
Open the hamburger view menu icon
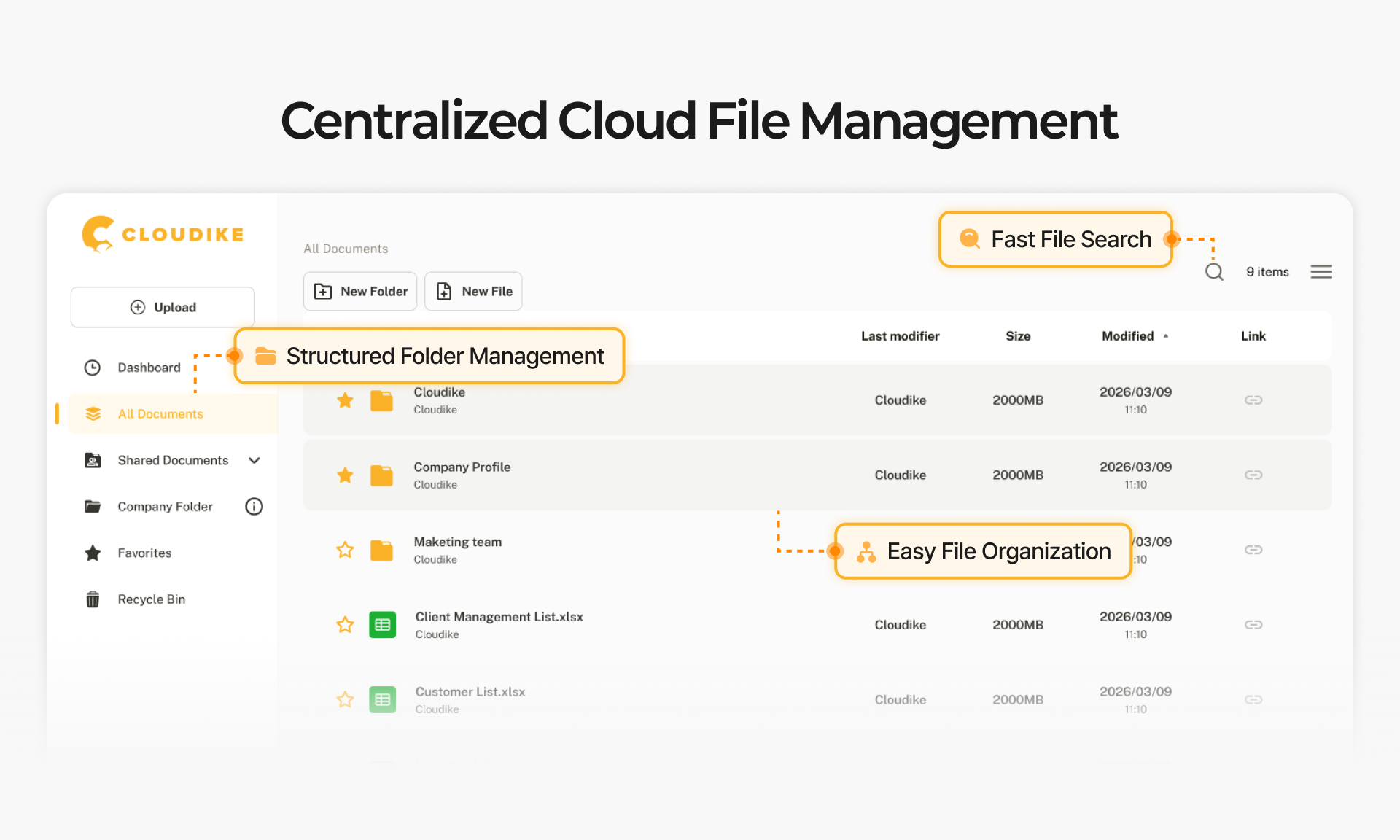click(x=1321, y=272)
